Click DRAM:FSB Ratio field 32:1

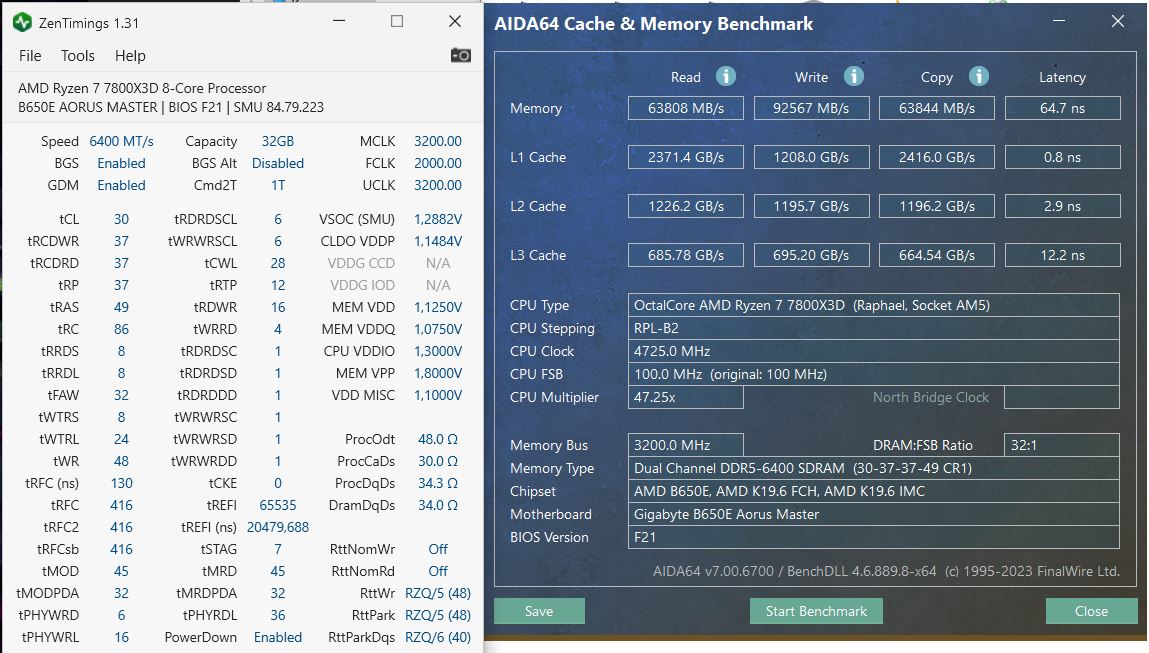point(1062,445)
